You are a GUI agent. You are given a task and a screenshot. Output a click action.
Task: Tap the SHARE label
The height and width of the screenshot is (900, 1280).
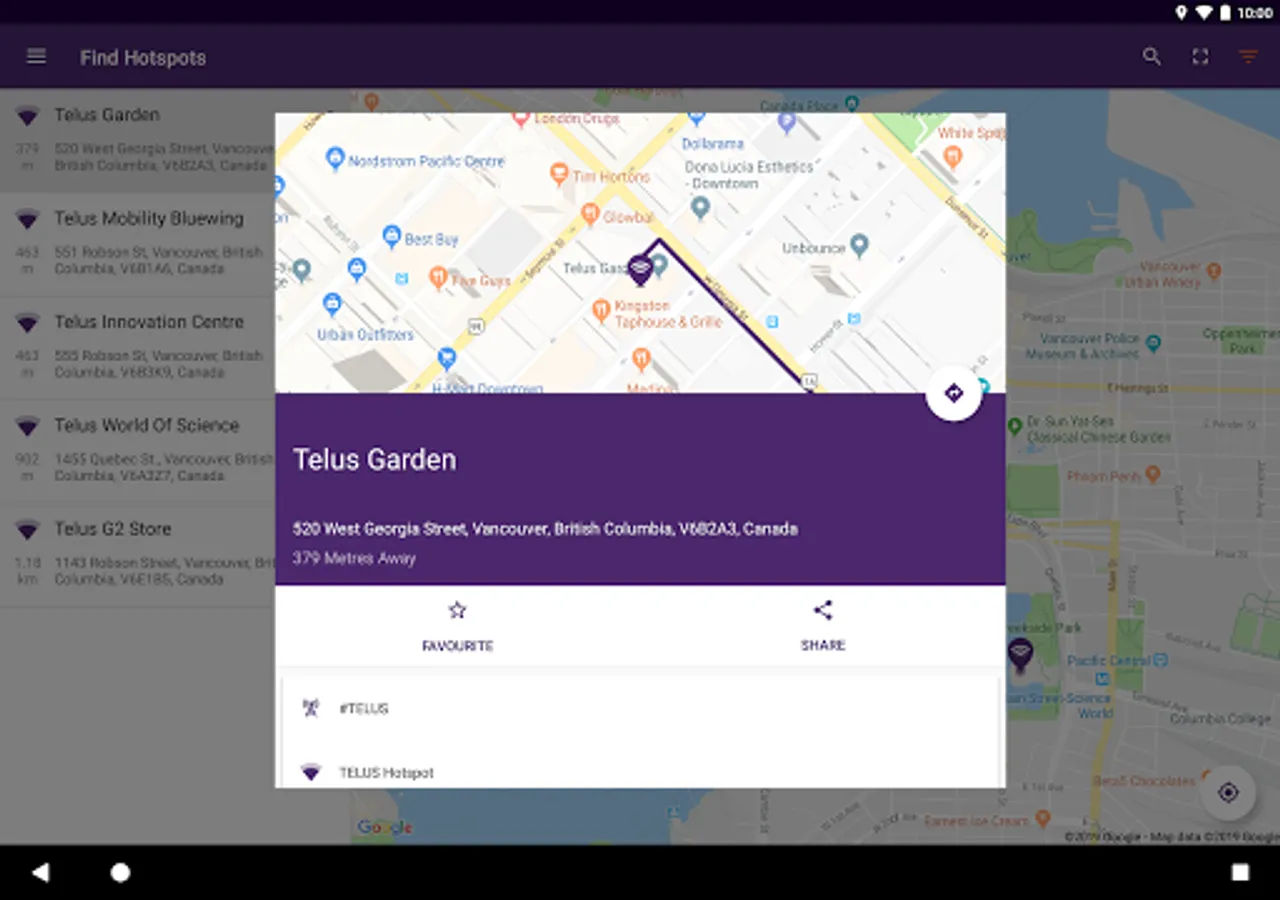point(823,646)
